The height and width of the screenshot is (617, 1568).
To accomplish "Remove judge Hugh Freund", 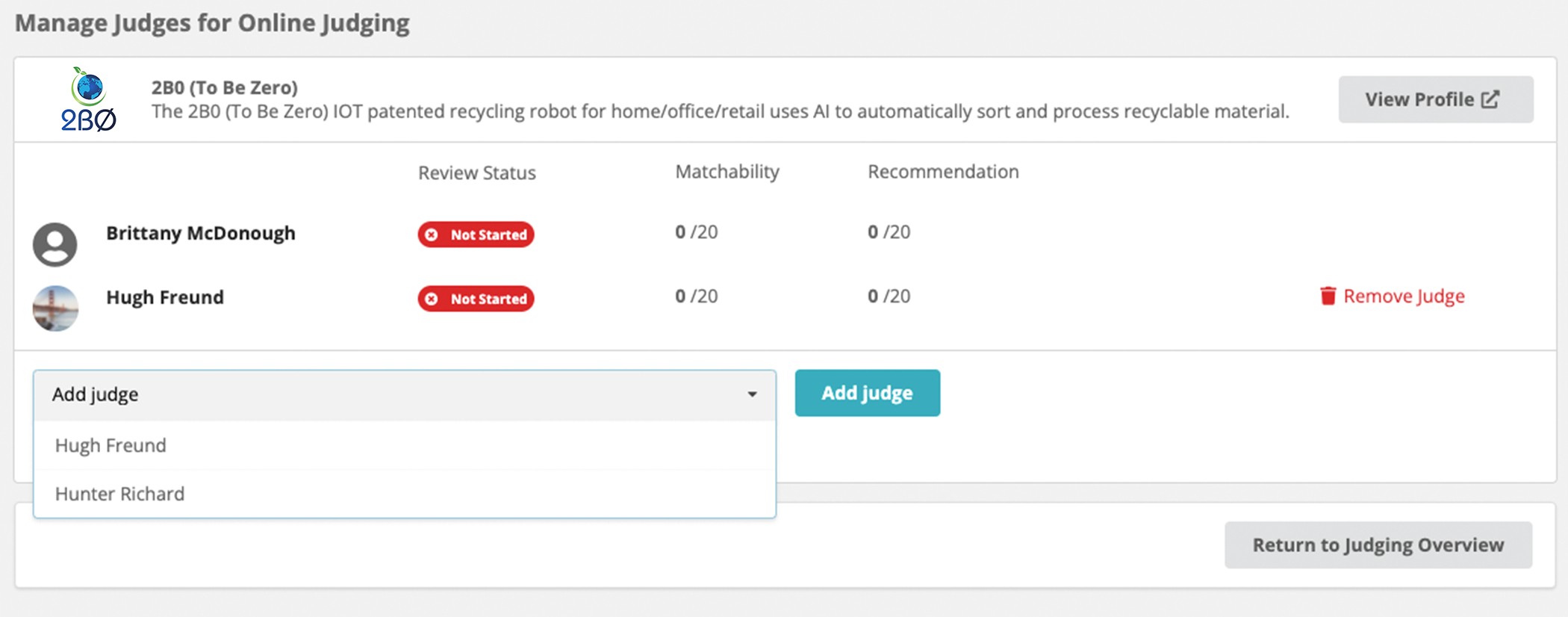I will (x=1392, y=296).
